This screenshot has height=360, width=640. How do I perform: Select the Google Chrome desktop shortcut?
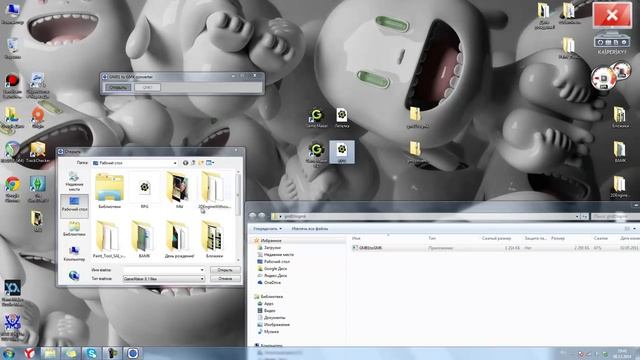[x=12, y=189]
